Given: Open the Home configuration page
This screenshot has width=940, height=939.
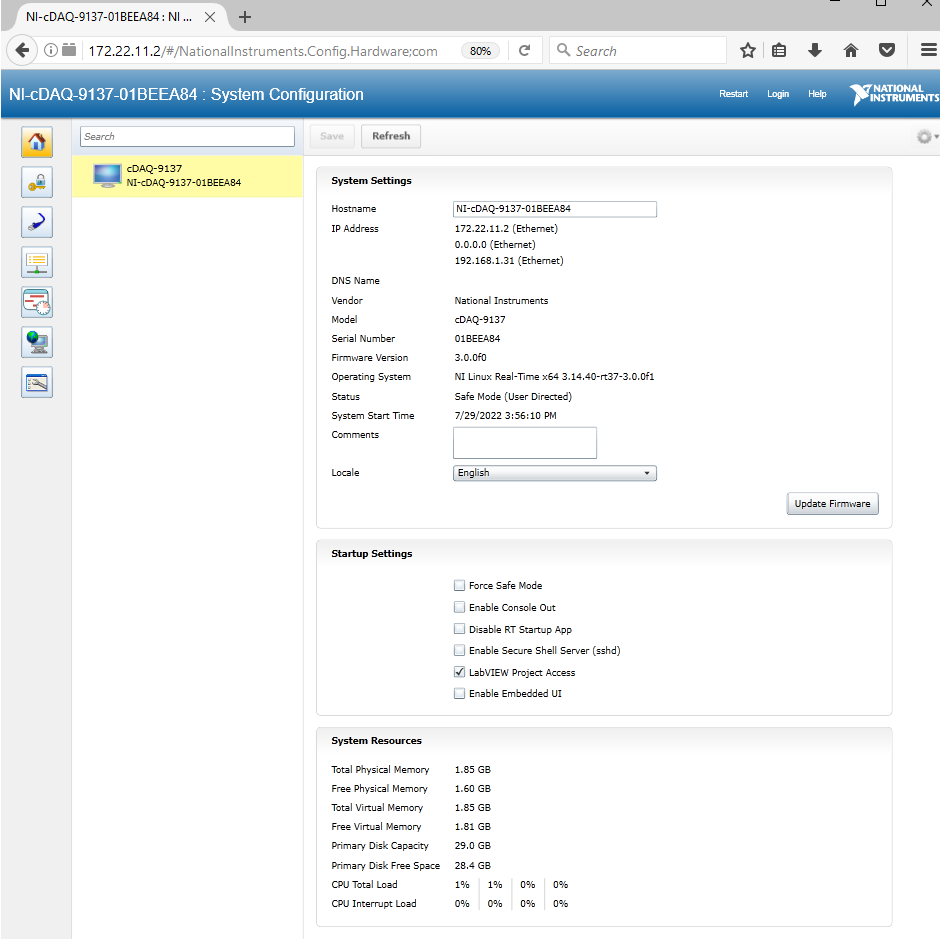Looking at the screenshot, I should pos(37,142).
